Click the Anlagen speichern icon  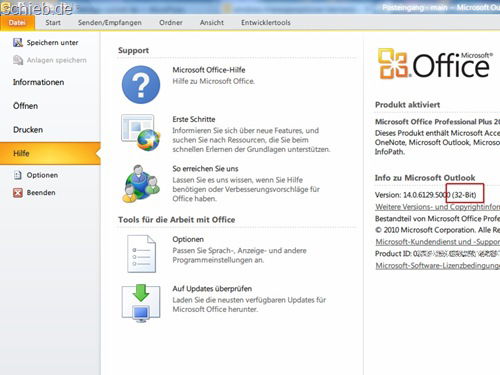18,60
